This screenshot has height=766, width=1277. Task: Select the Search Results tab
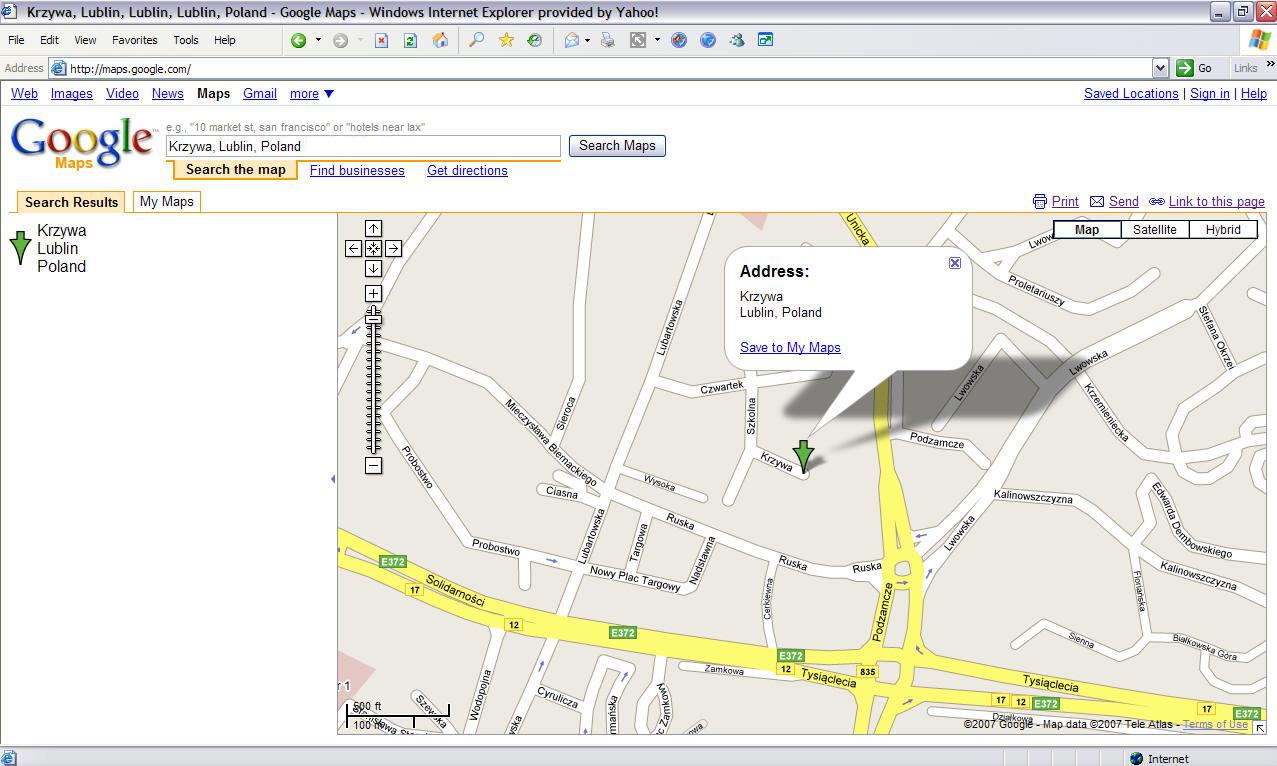[71, 202]
